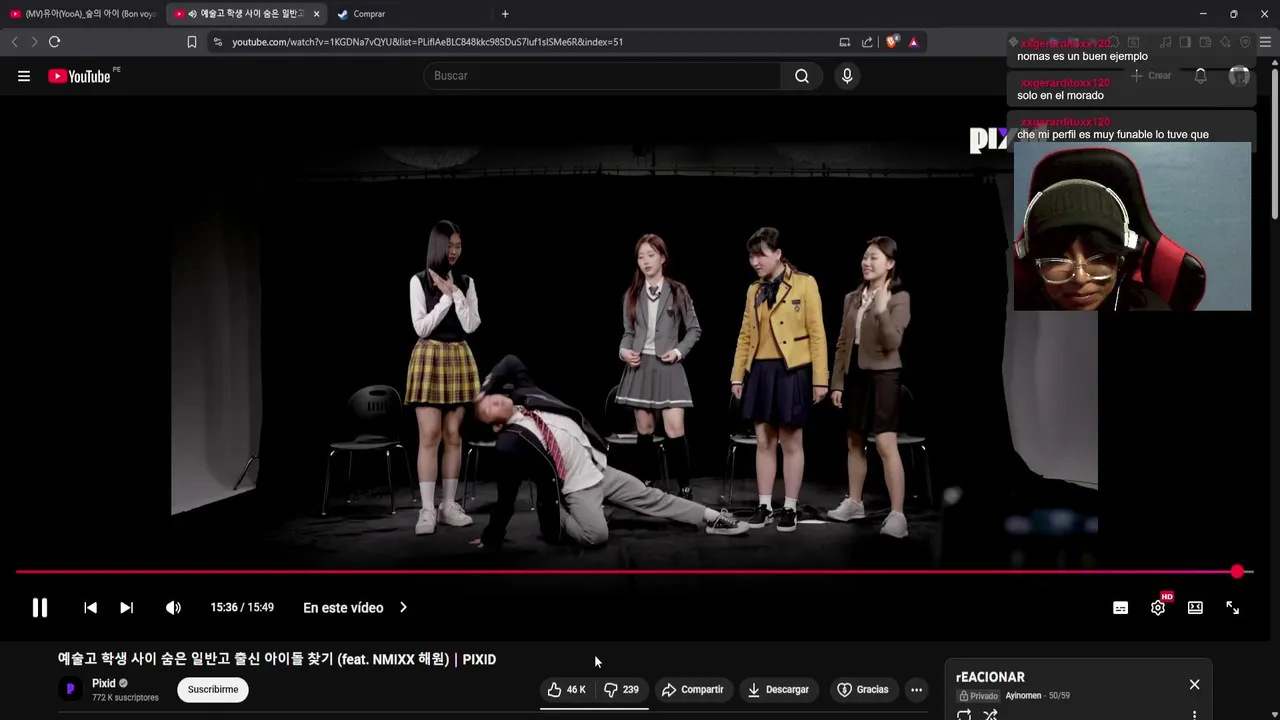This screenshot has width=1280, height=720.
Task: Switch to the YooA Bon voyage tab
Action: [83, 14]
